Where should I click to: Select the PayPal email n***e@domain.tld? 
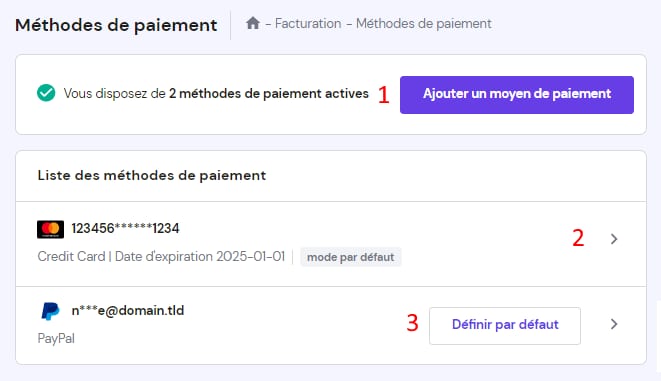pos(128,311)
